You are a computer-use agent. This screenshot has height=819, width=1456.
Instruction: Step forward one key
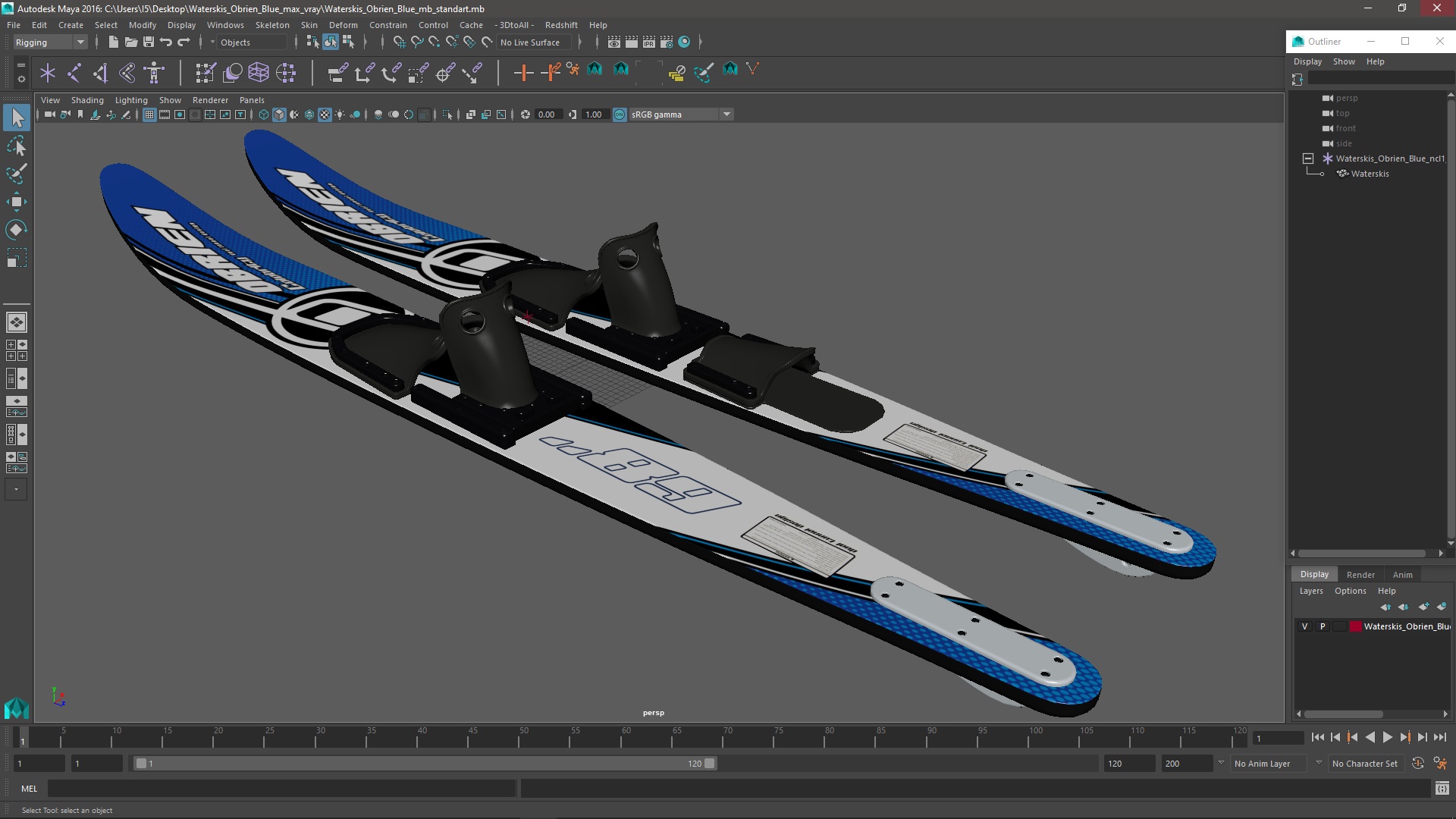coord(1404,737)
